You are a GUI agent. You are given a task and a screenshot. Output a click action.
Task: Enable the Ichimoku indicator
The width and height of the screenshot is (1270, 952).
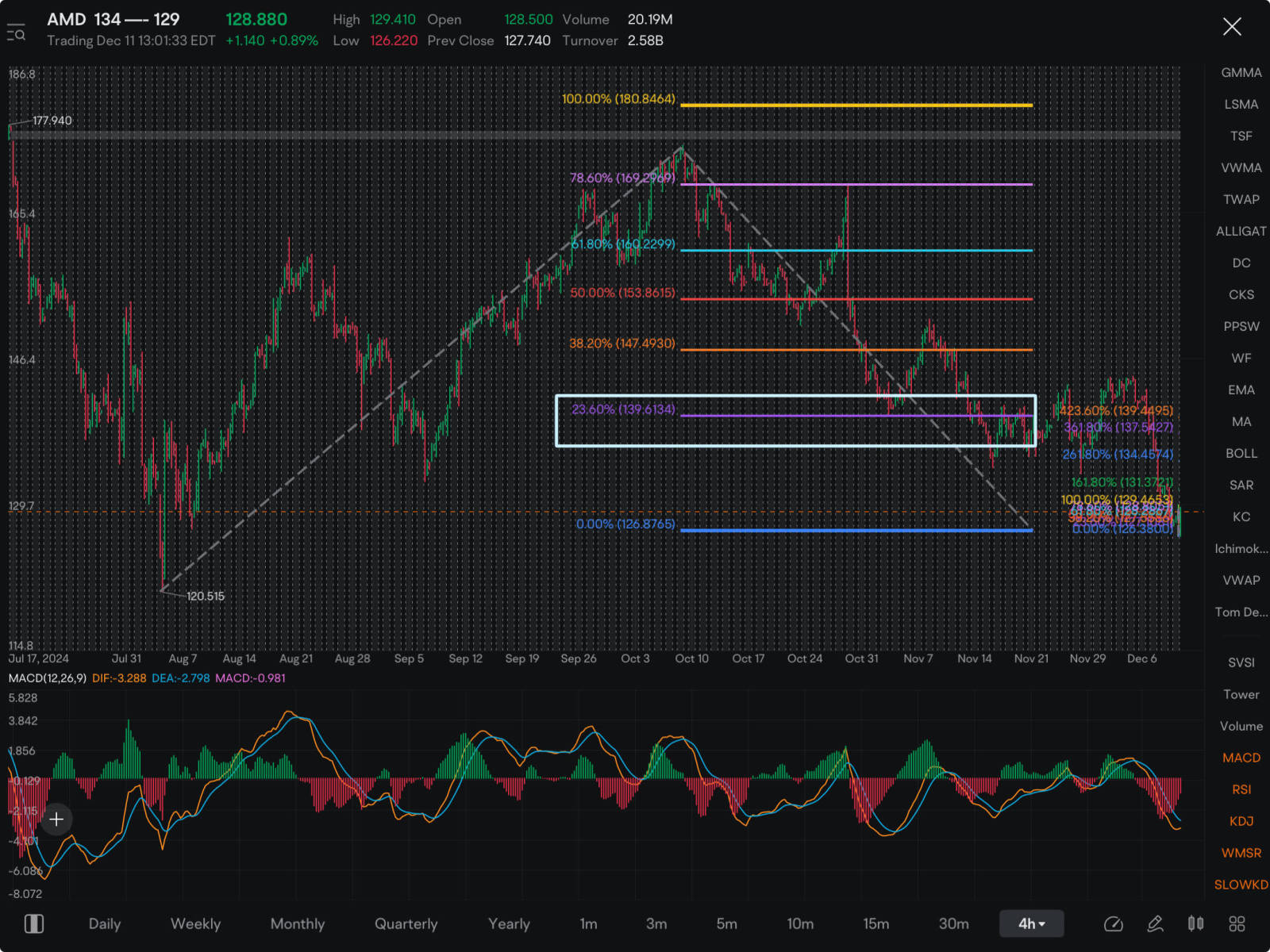[x=1241, y=548]
